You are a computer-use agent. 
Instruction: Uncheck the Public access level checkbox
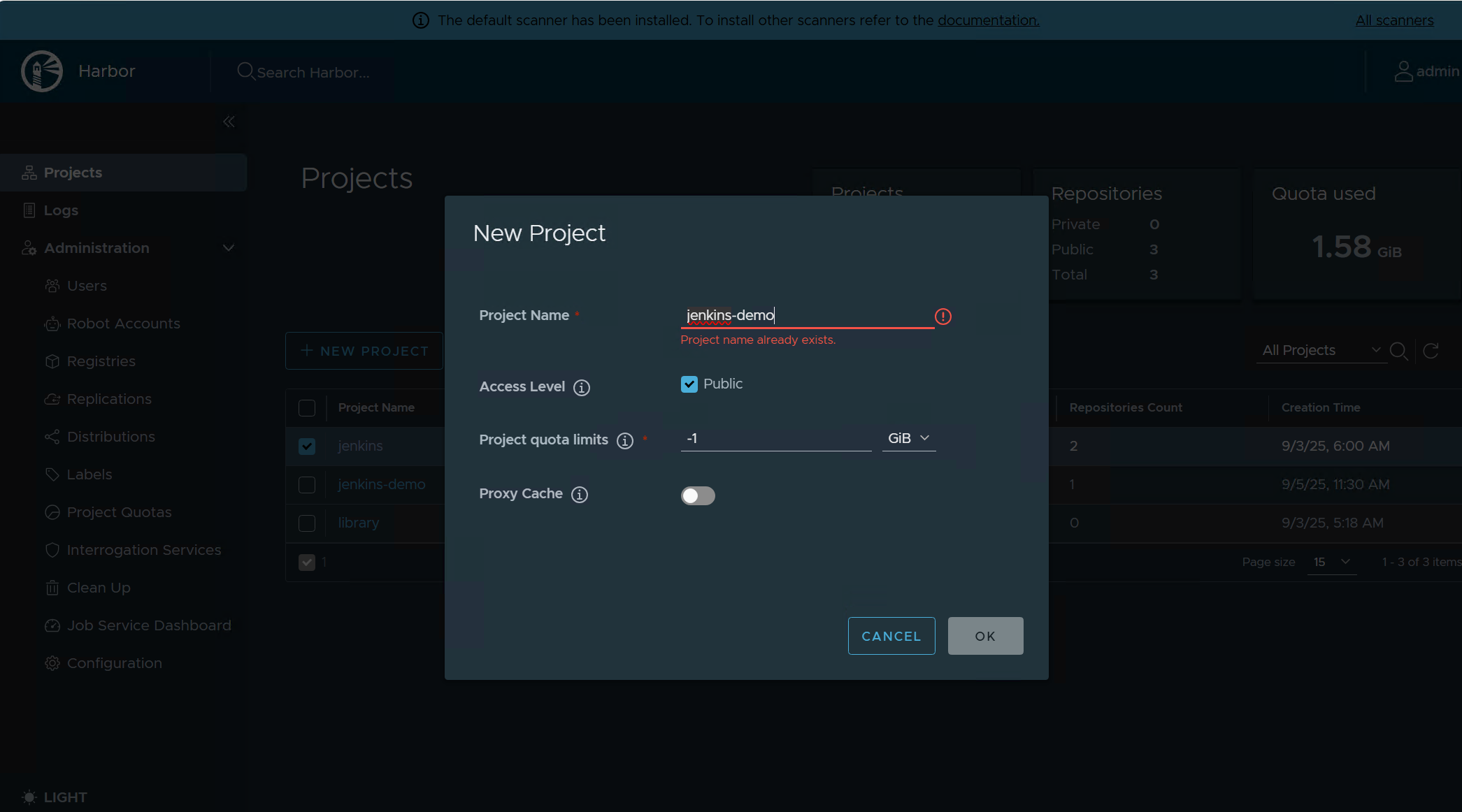(x=689, y=384)
